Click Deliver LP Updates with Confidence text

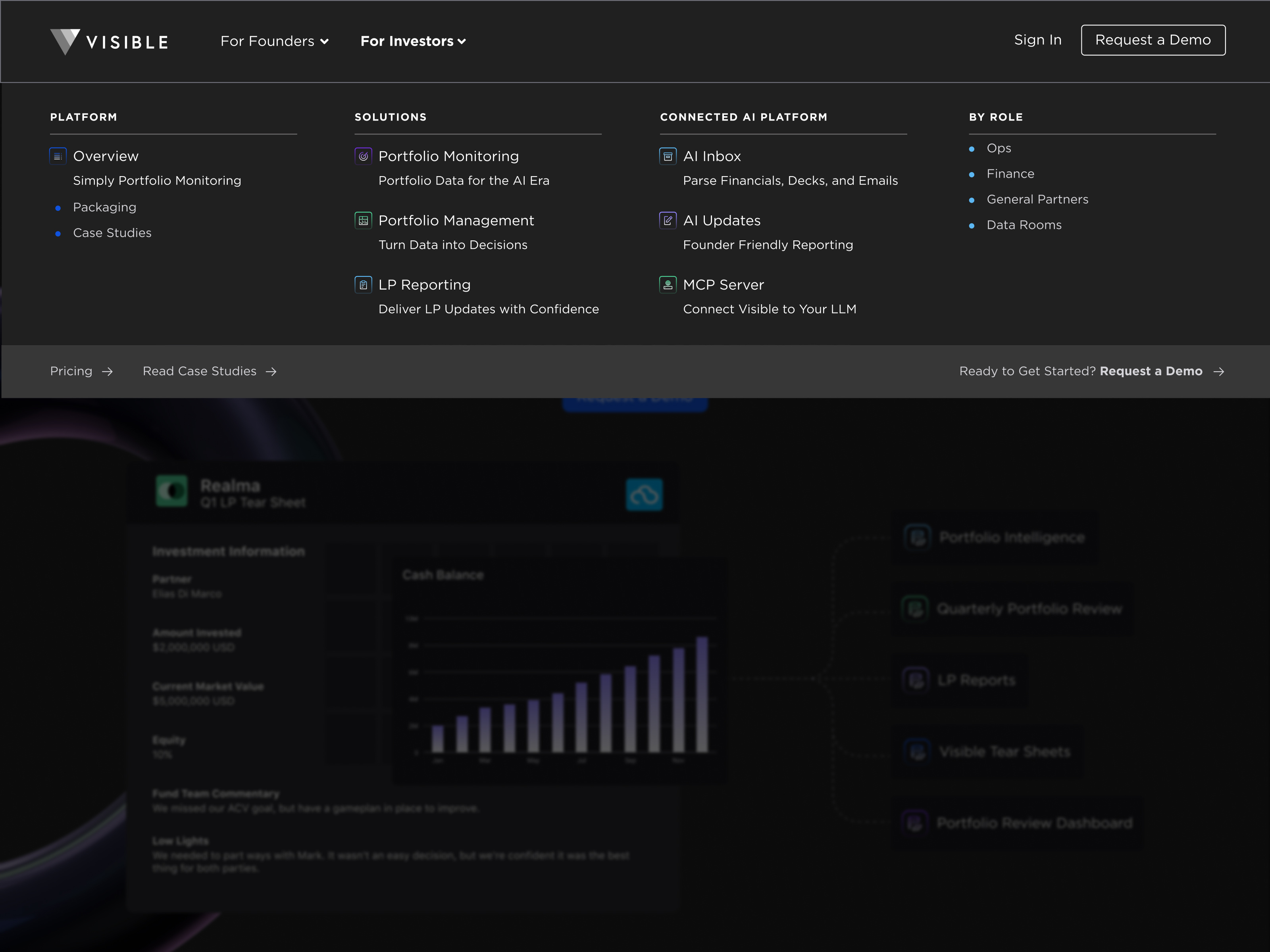pos(489,309)
